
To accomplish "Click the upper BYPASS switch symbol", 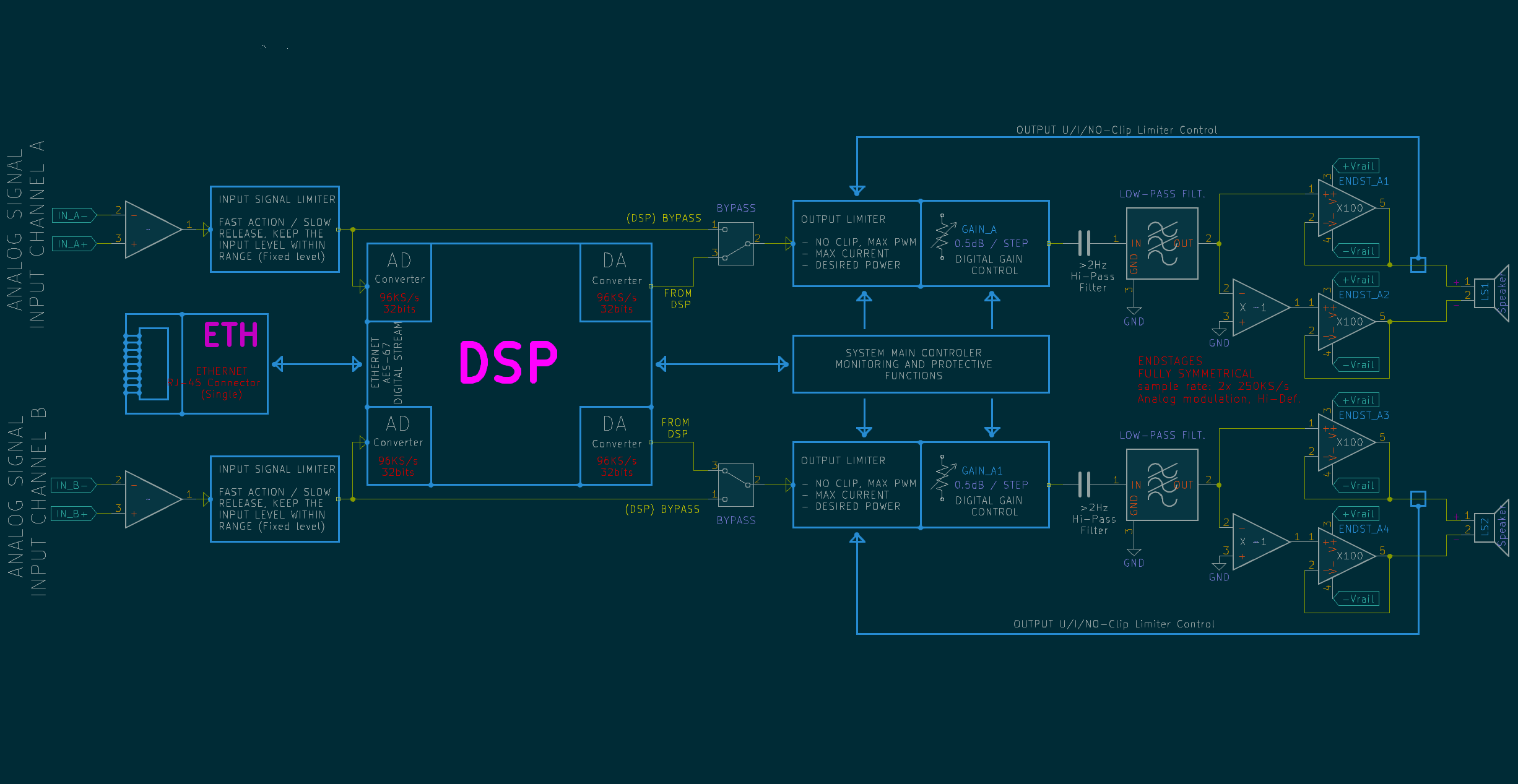I will (736, 244).
